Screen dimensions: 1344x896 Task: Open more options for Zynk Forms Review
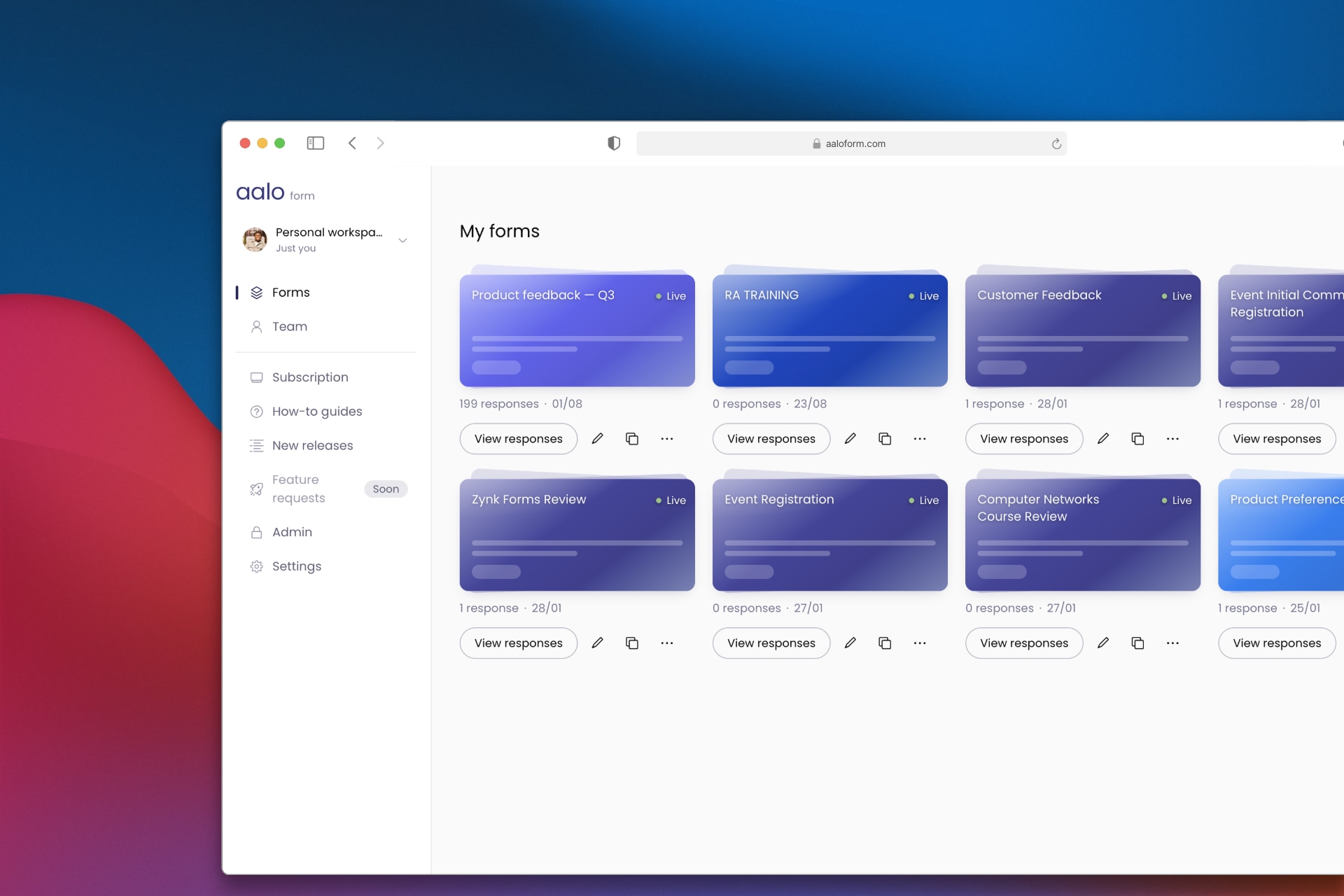point(667,643)
